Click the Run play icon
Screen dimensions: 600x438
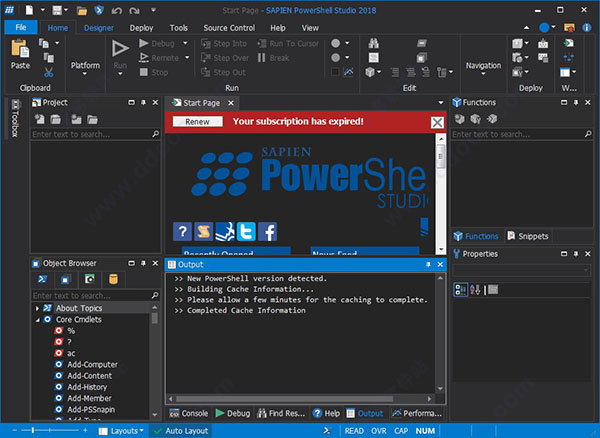120,49
